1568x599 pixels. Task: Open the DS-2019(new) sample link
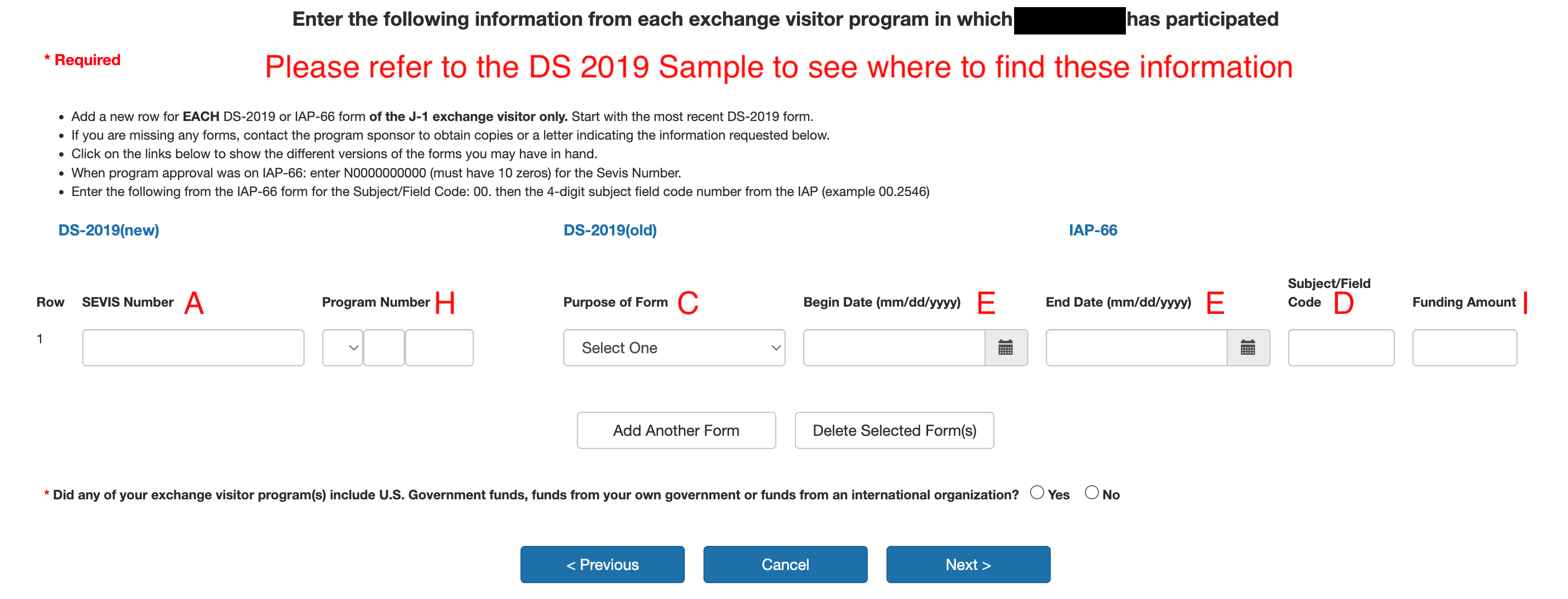pos(108,231)
